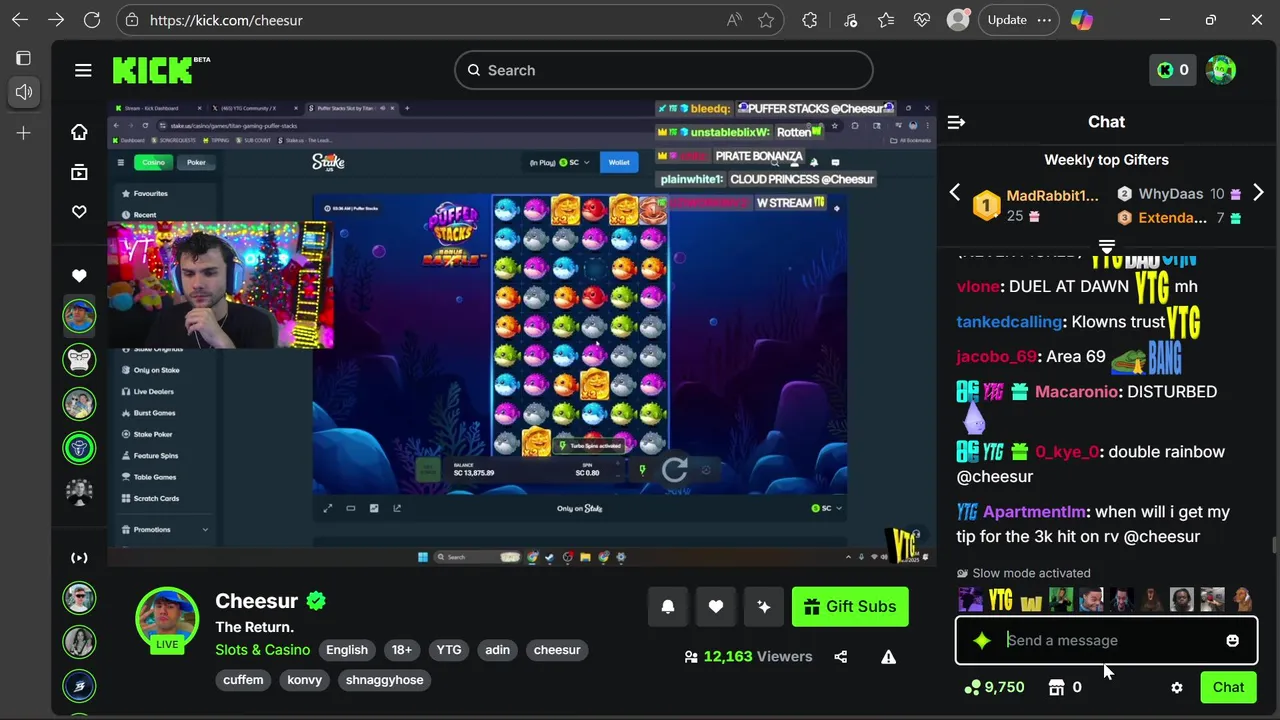
Task: Open ApartmentIm's chat username
Action: tap(1034, 512)
